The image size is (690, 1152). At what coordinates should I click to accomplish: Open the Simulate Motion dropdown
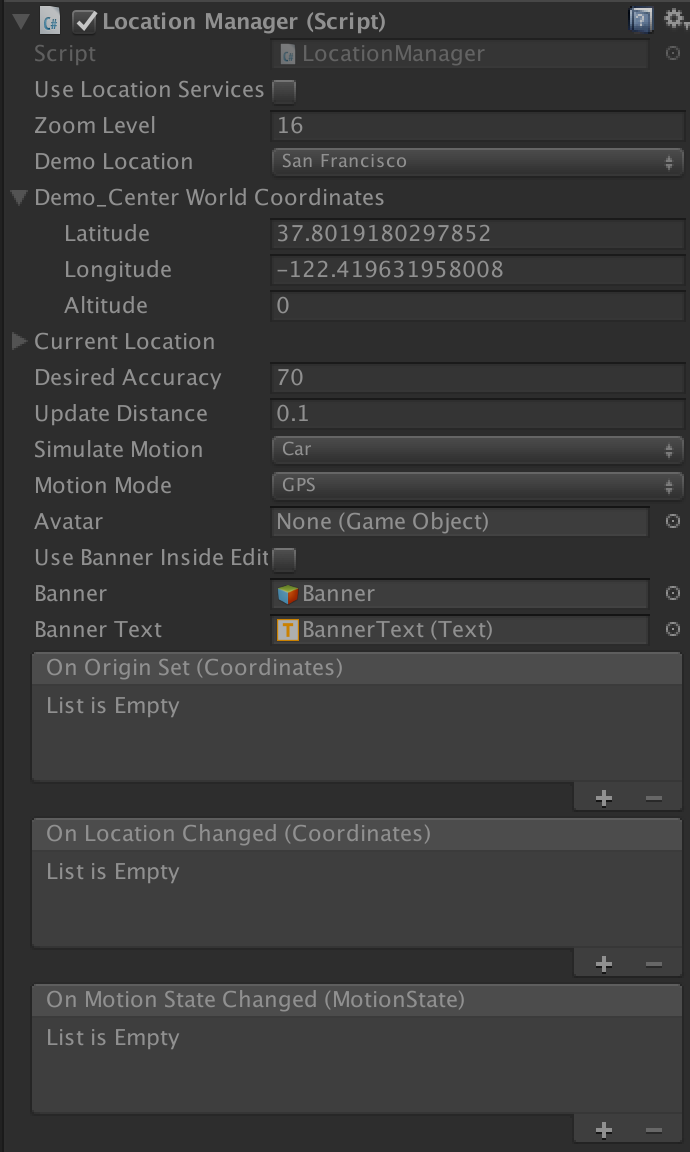(477, 449)
